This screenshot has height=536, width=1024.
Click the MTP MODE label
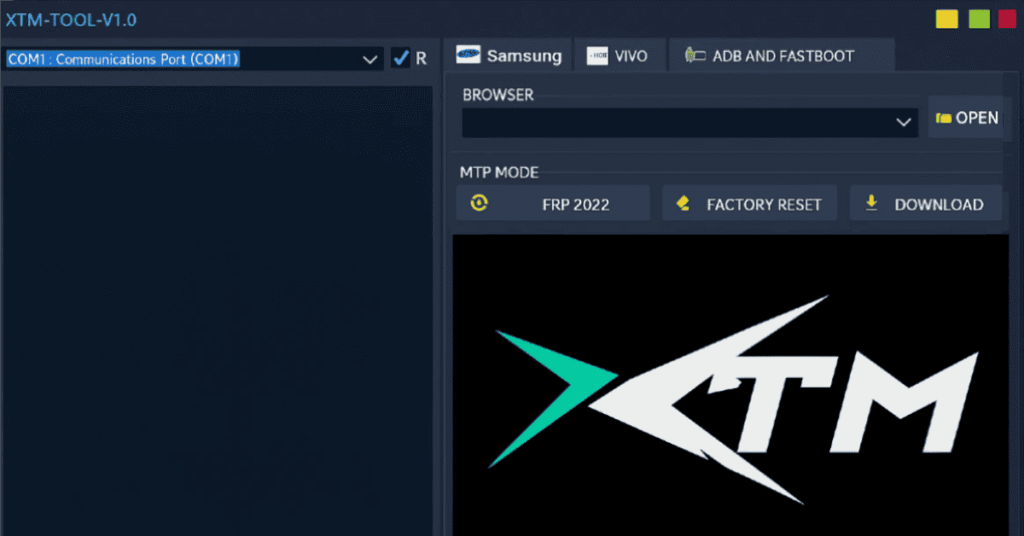pos(499,172)
